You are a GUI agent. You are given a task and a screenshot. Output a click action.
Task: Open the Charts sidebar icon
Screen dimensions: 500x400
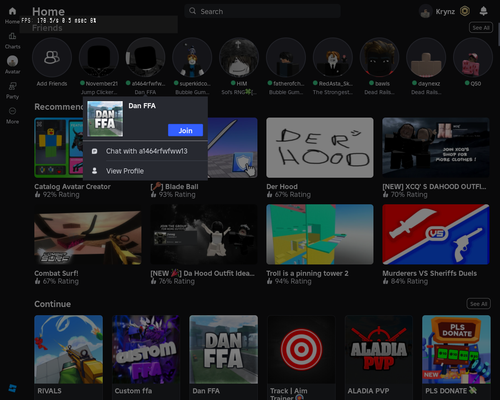click(12, 36)
